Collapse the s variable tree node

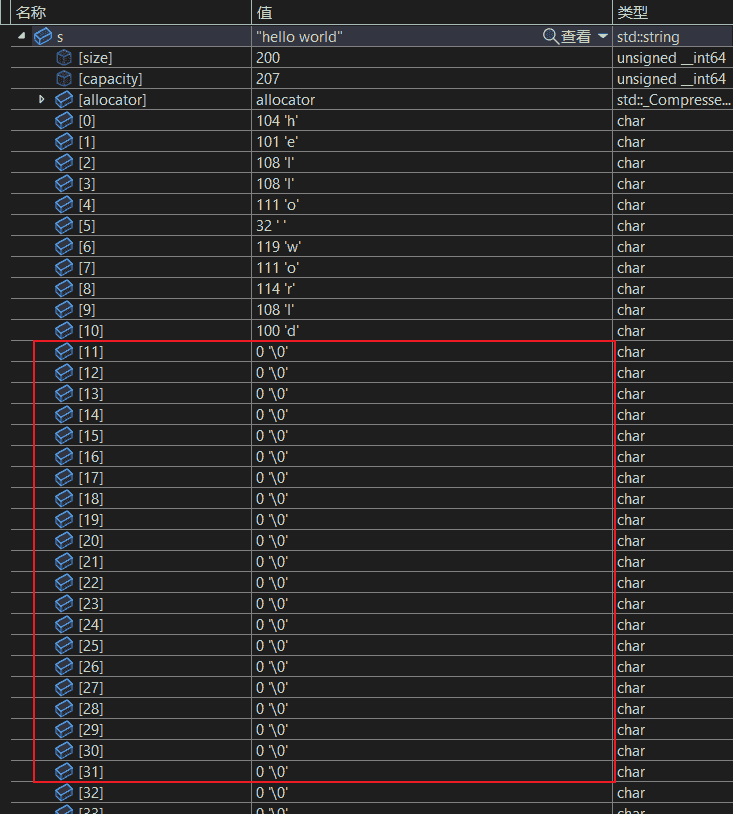pyautogui.click(x=22, y=35)
